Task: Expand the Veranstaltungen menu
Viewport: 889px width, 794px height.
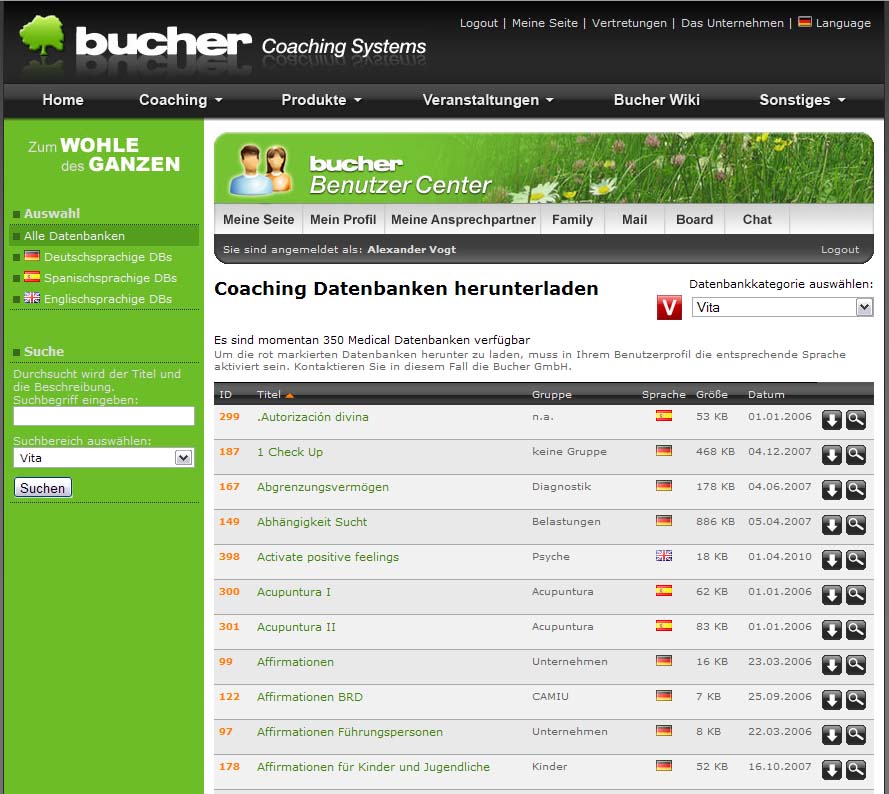Action: coord(488,100)
